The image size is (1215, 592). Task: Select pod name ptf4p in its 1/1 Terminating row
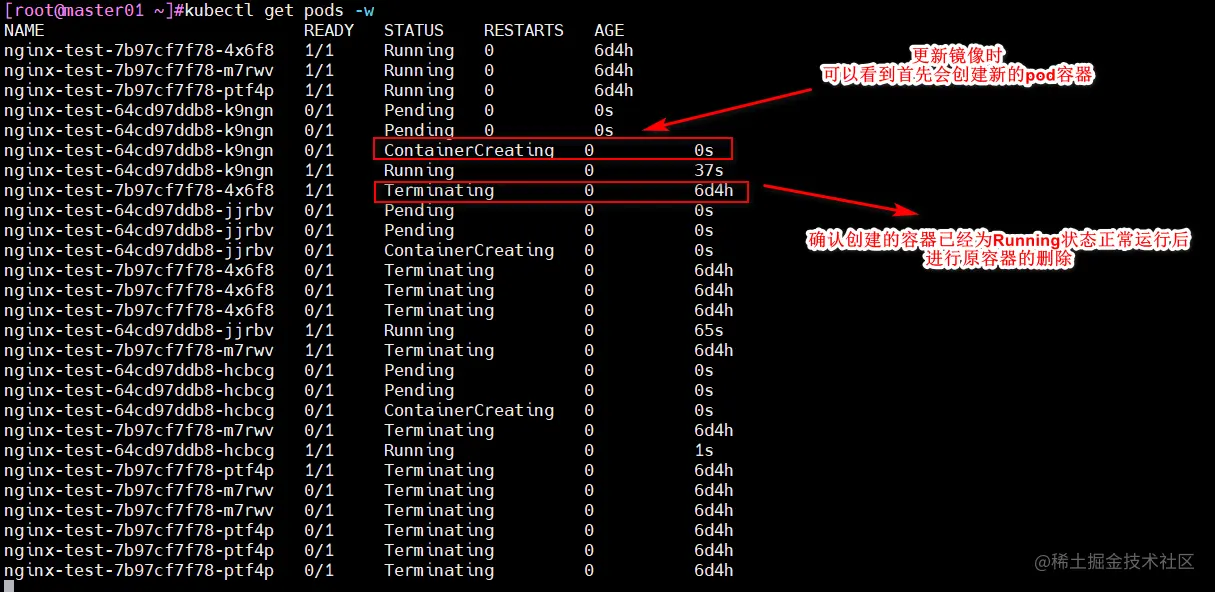point(139,470)
